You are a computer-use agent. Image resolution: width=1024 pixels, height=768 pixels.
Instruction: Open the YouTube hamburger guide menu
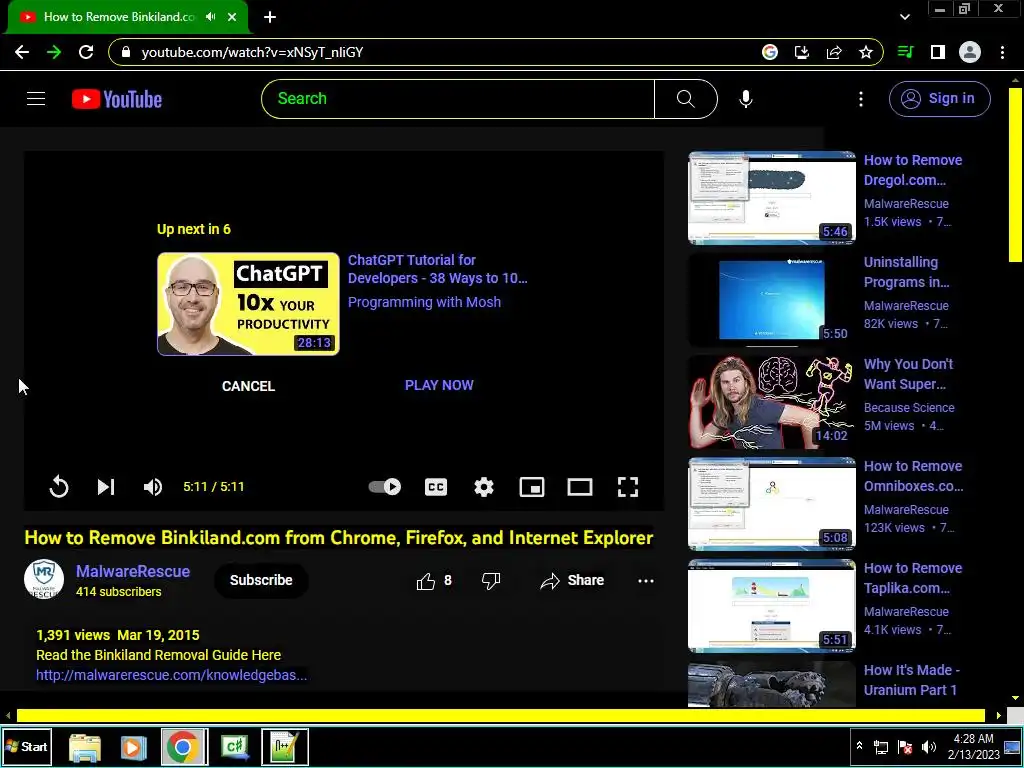tap(36, 99)
